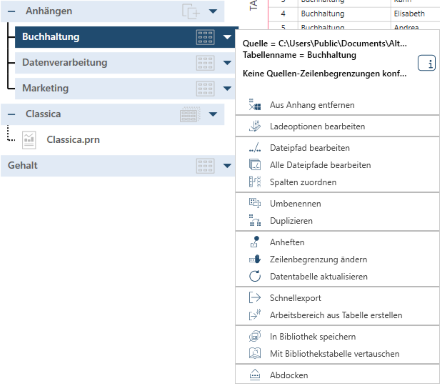Open the Datenverarbeitung dropdown arrow
This screenshot has width=440, height=384.
227,63
